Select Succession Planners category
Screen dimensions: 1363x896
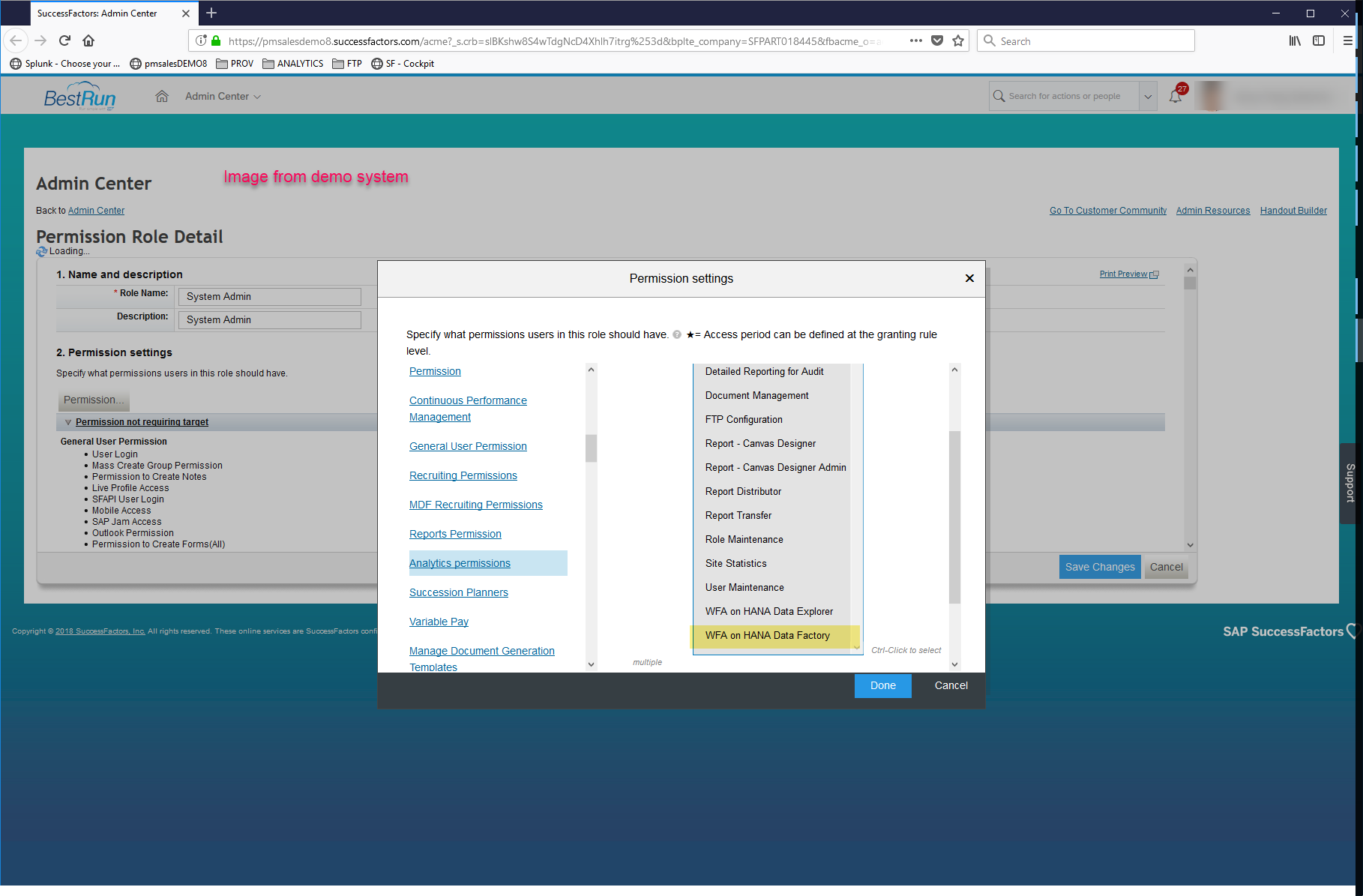pos(459,592)
